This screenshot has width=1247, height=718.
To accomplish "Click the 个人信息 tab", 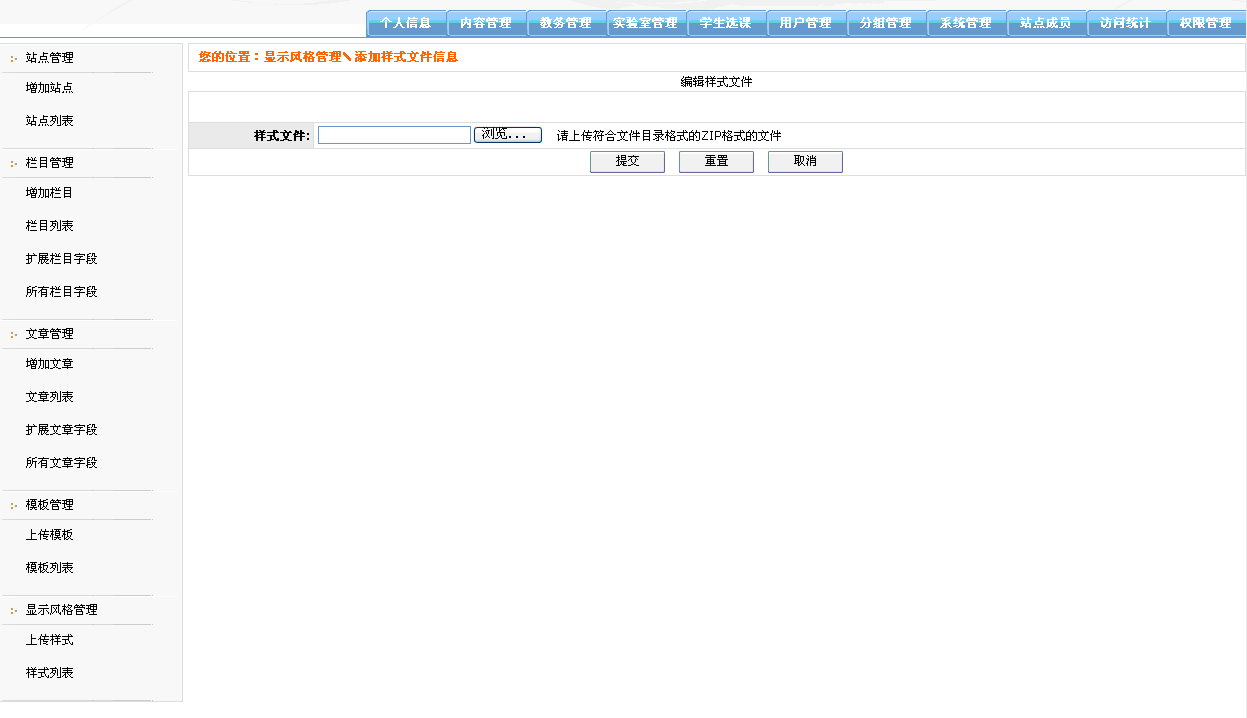I will [x=406, y=23].
